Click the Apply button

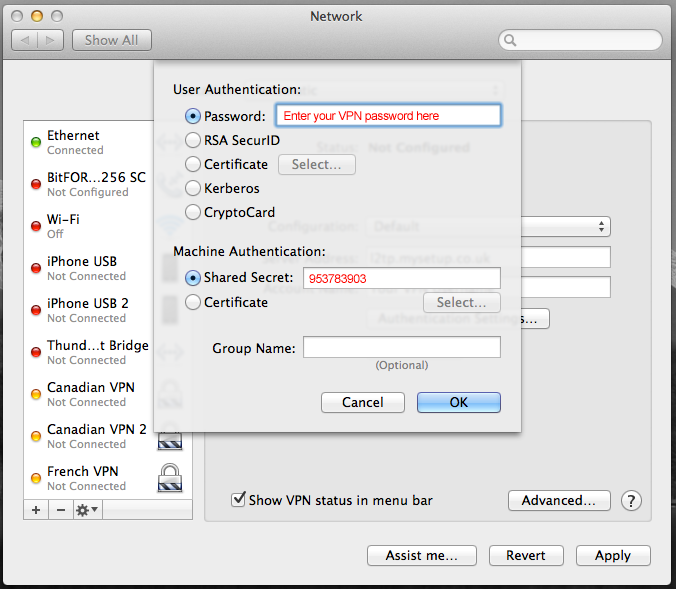613,555
